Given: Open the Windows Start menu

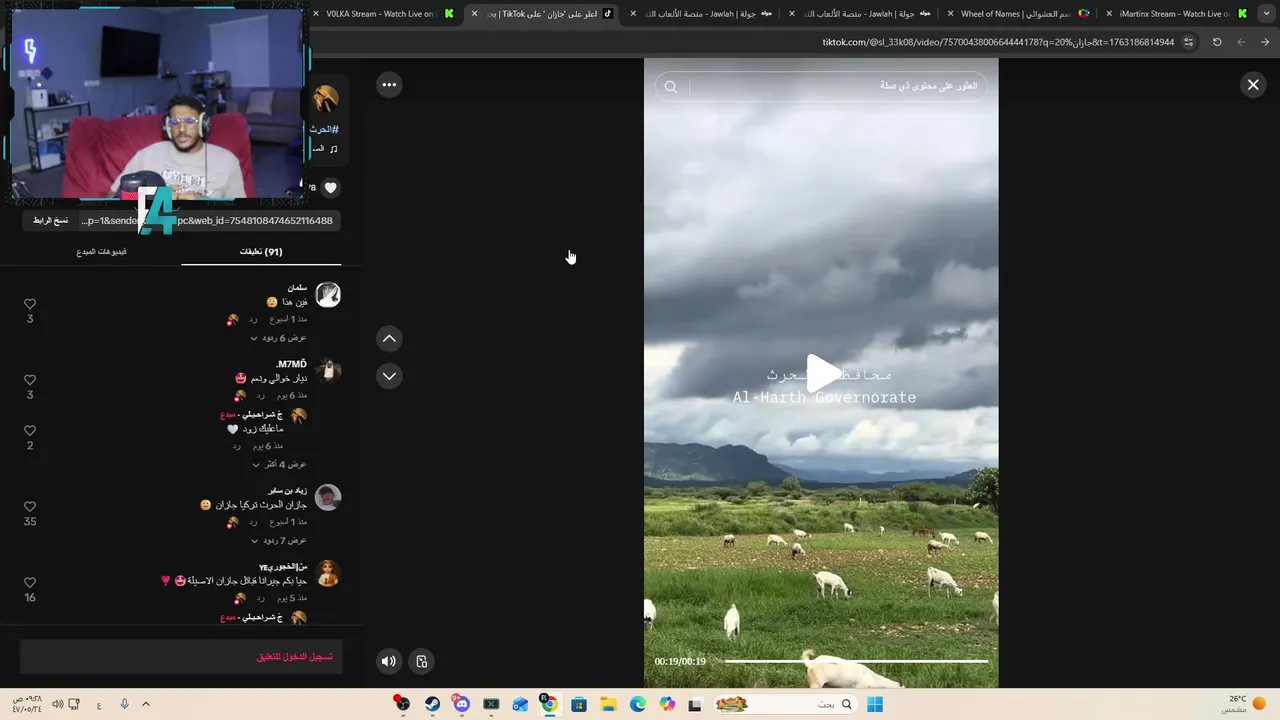Looking at the screenshot, I should pyautogui.click(x=875, y=704).
